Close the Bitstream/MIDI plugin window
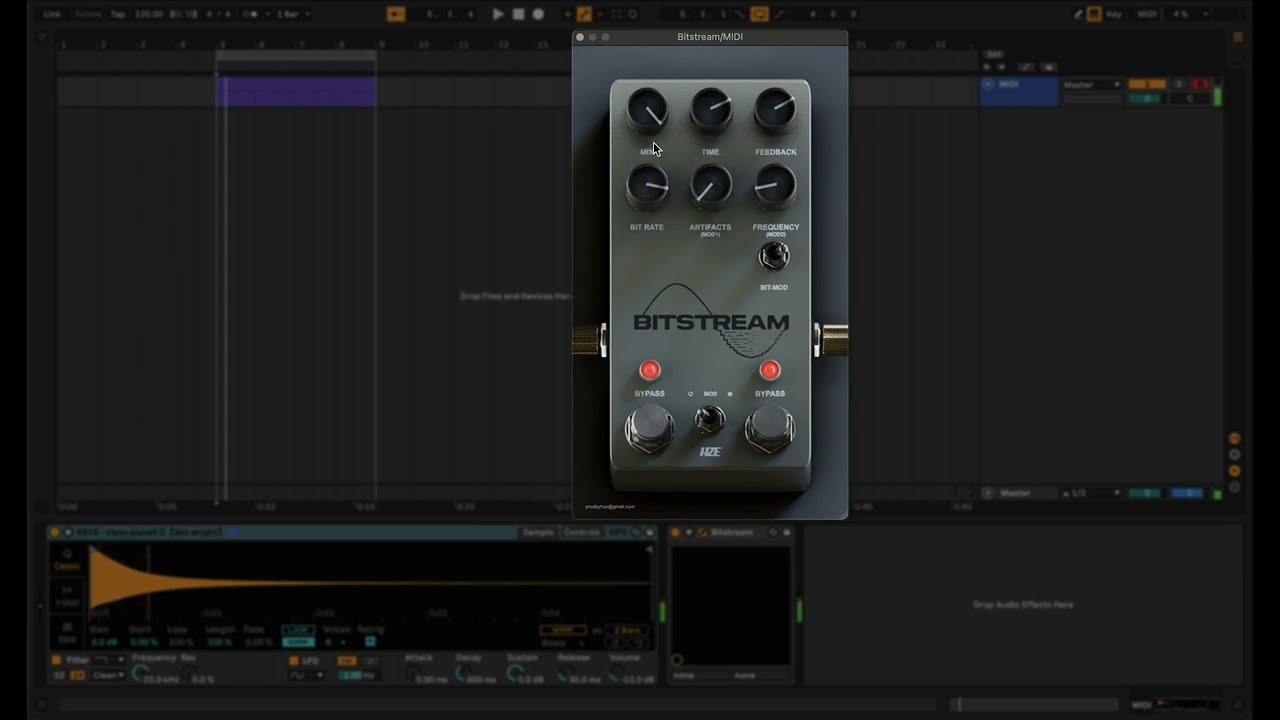This screenshot has width=1280, height=720. click(580, 37)
